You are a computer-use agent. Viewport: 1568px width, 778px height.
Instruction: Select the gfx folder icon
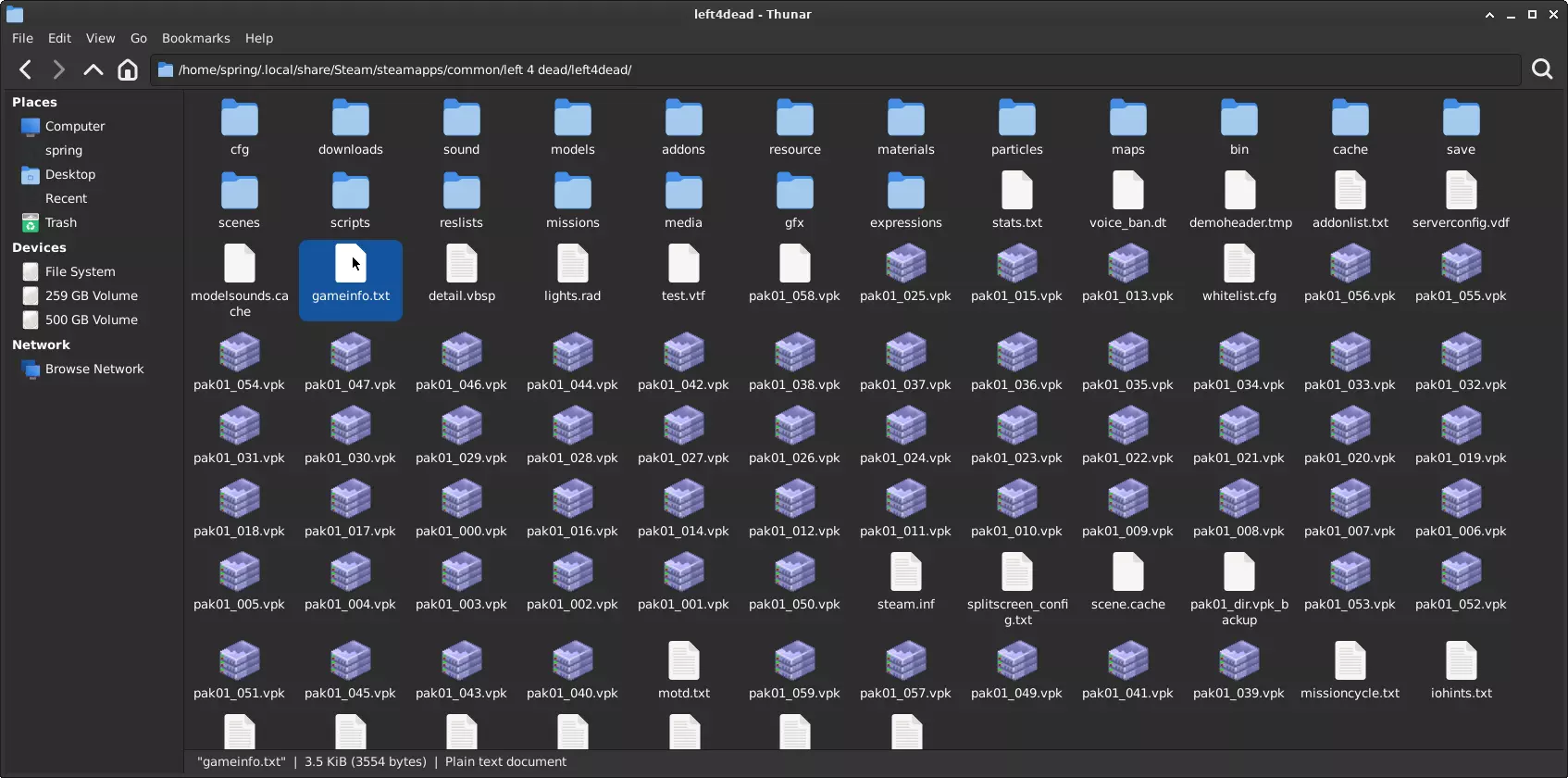[795, 191]
